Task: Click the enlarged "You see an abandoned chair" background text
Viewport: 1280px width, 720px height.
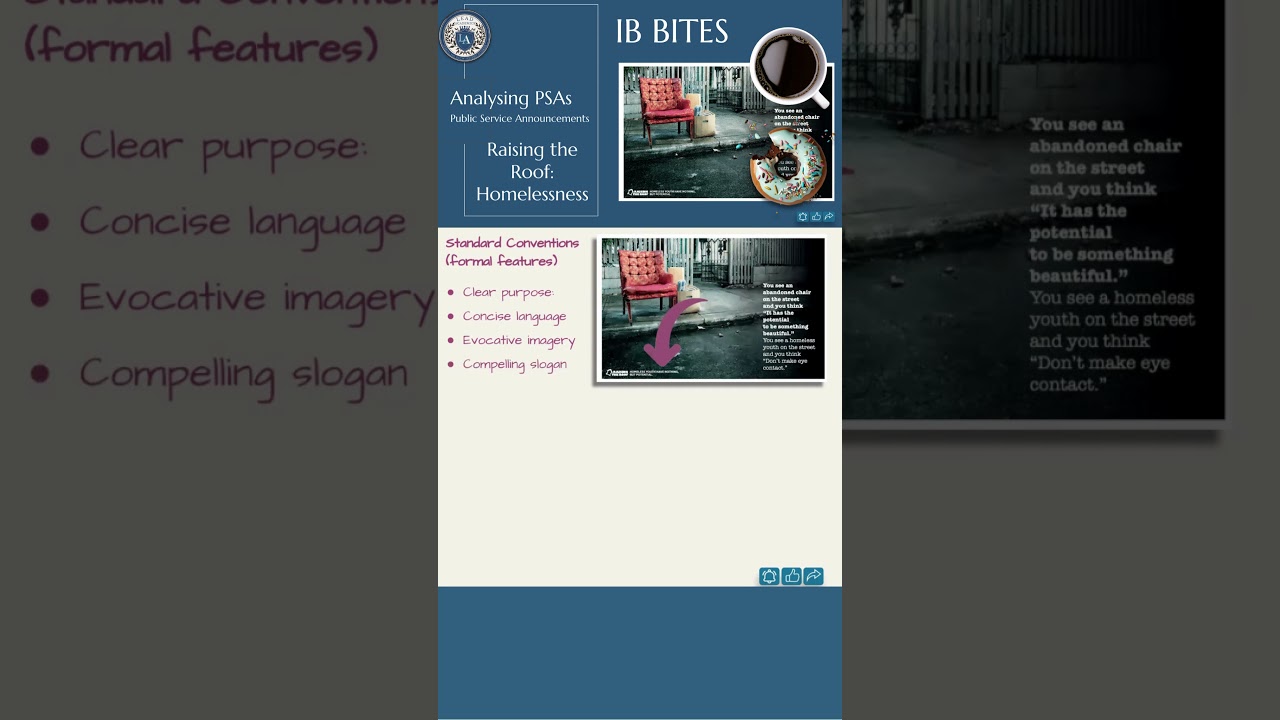Action: click(x=1105, y=135)
